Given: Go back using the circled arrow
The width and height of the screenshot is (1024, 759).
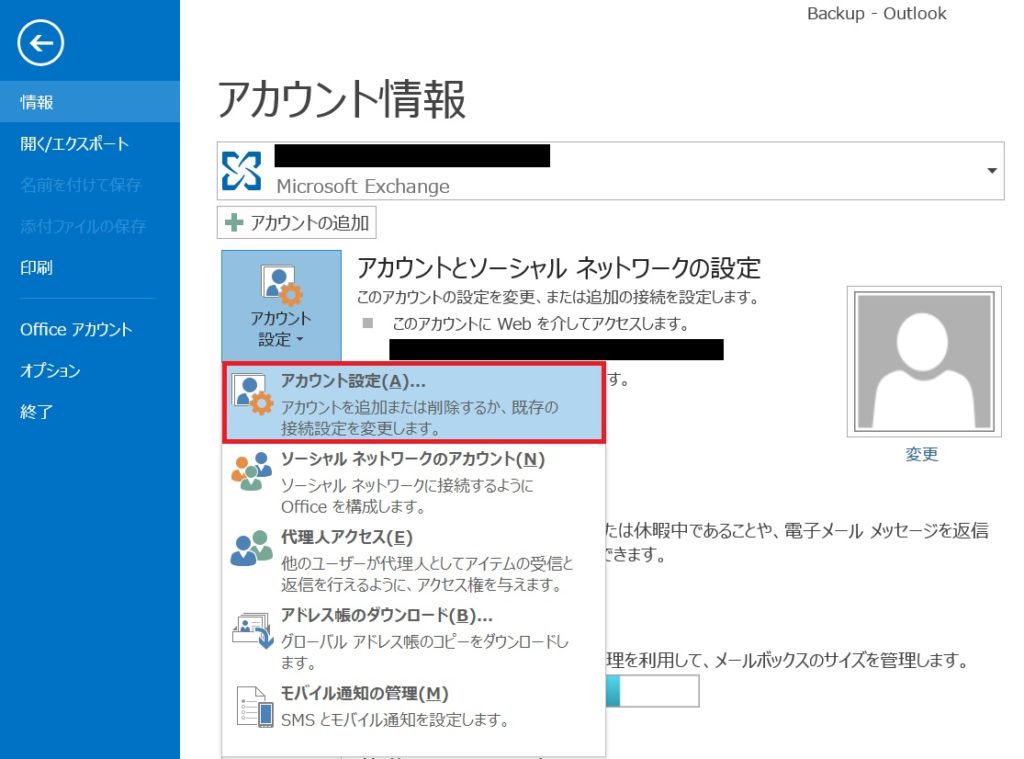Looking at the screenshot, I should pyautogui.click(x=40, y=43).
